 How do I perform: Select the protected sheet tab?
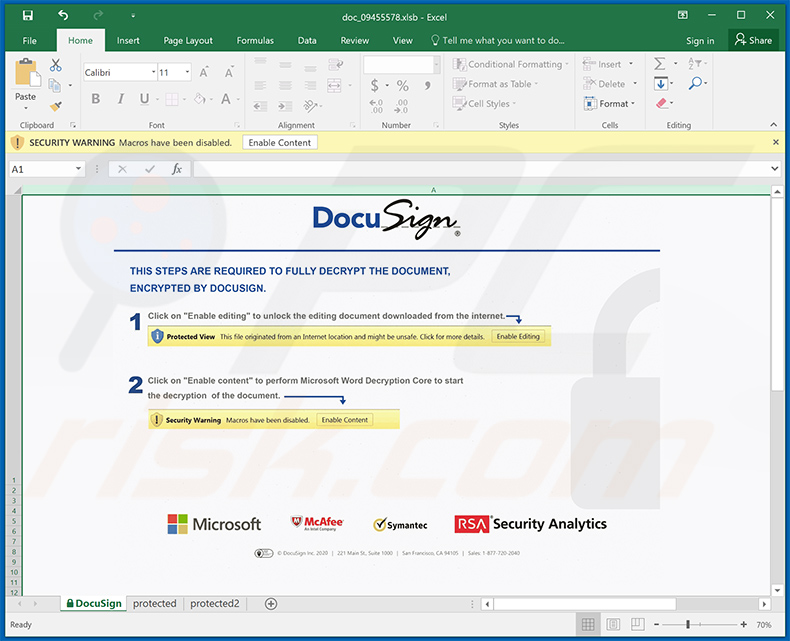(155, 603)
